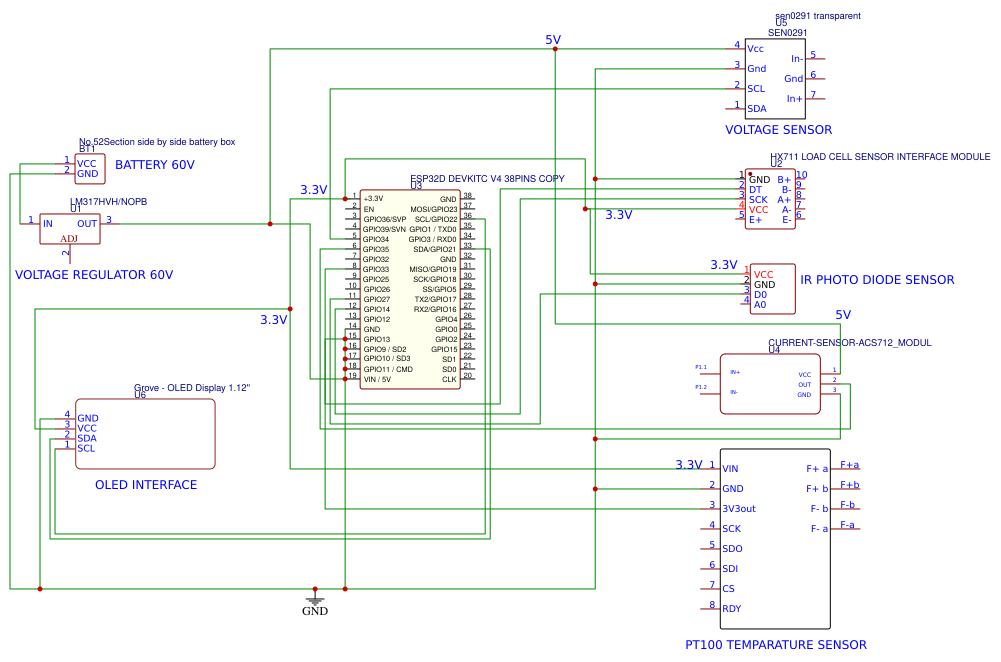This screenshot has width=1001, height=662.
Task: Click the Grove OLED display component
Action: pyautogui.click(x=145, y=434)
